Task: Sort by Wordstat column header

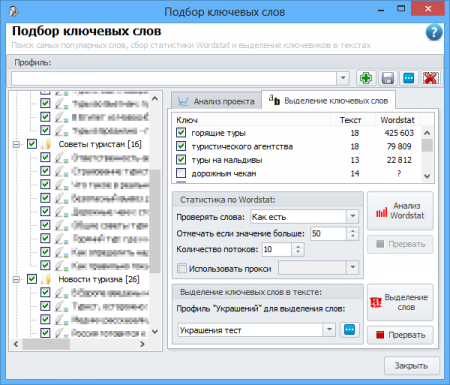Action: pyautogui.click(x=397, y=120)
